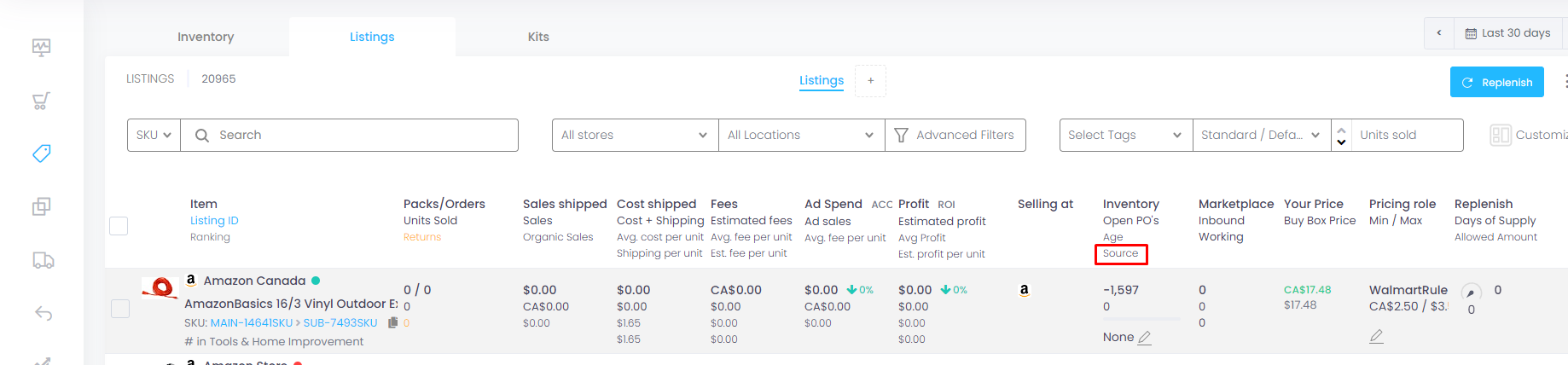Viewport: 1568px width, 365px height.
Task: Click the Profit down-arrow 0% indicator
Action: [954, 290]
